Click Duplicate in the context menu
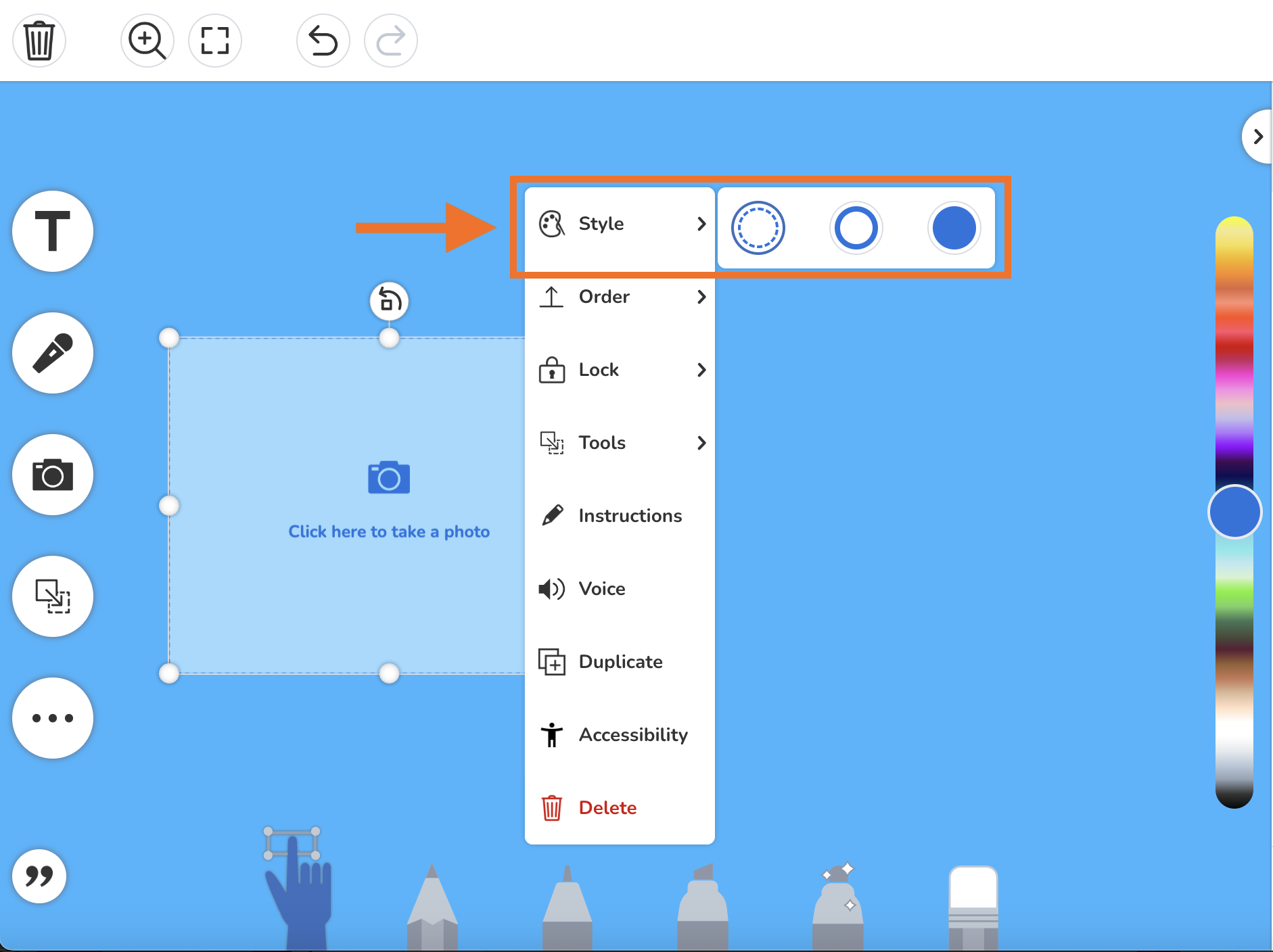 (x=620, y=662)
